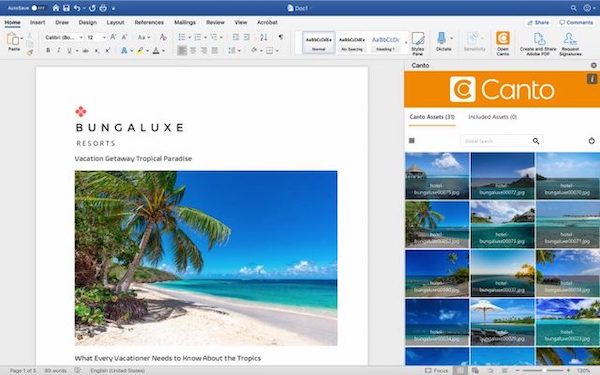Toggle subscript formatting

[x=97, y=50]
